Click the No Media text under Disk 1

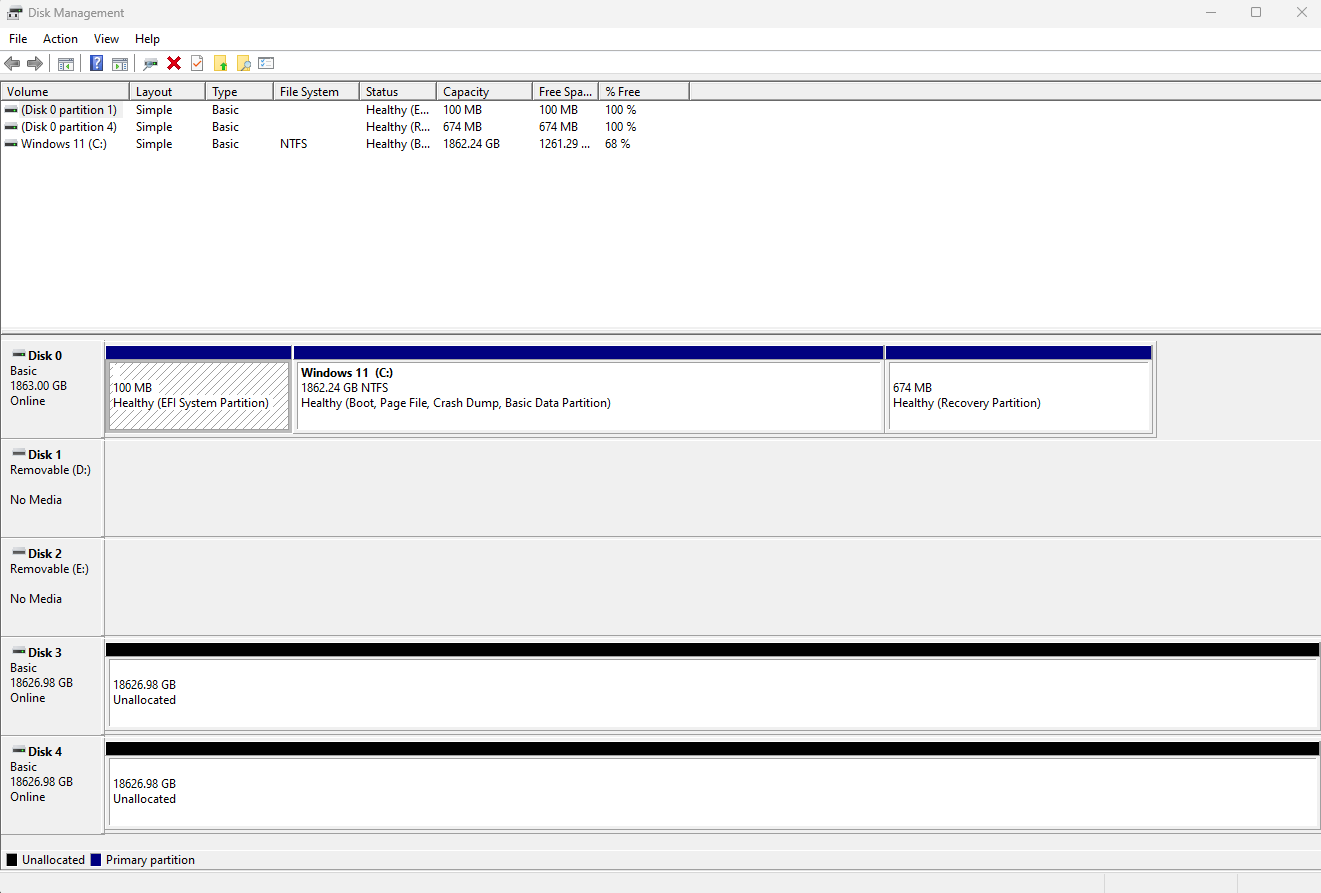pyautogui.click(x=36, y=500)
